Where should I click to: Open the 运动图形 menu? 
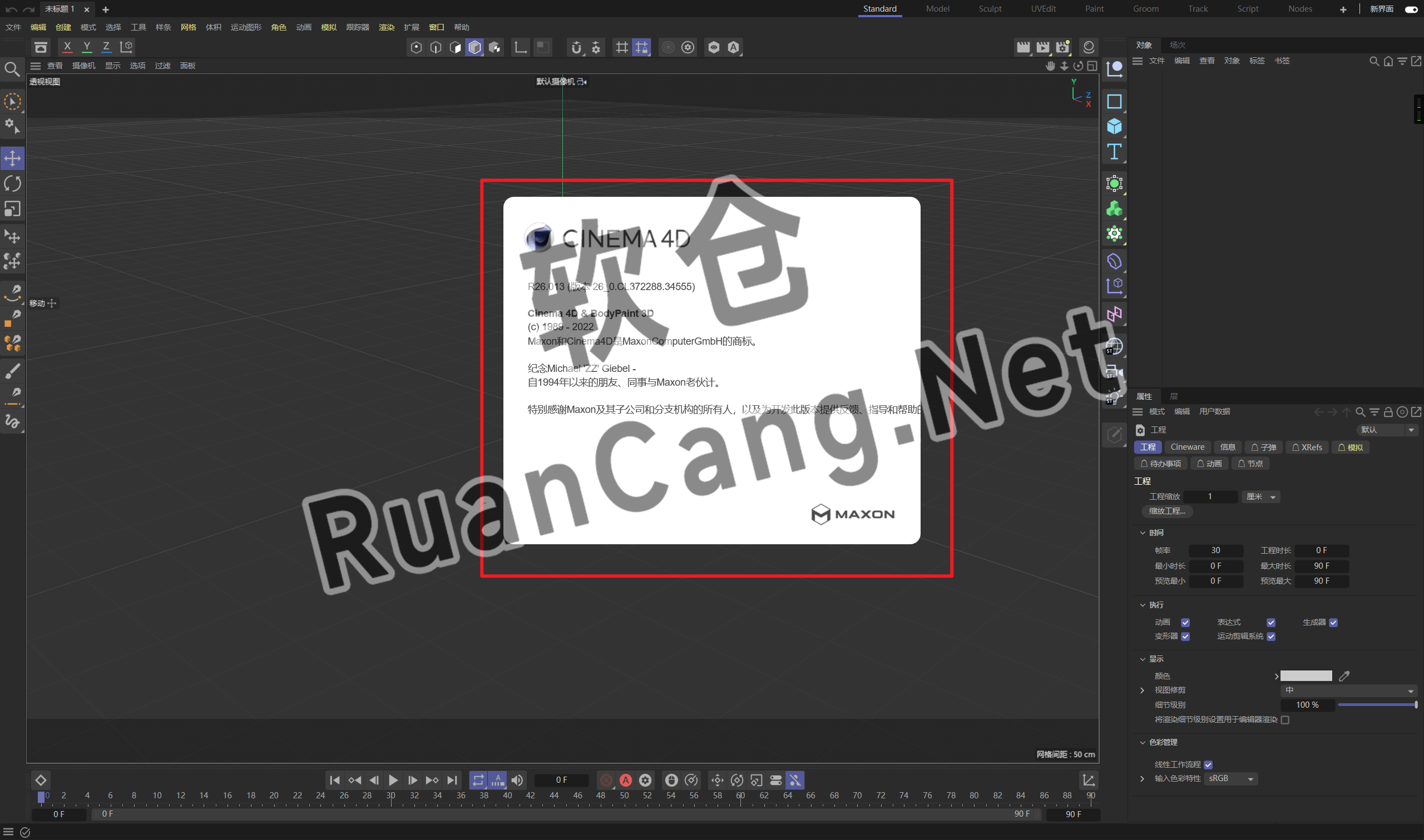pyautogui.click(x=246, y=27)
